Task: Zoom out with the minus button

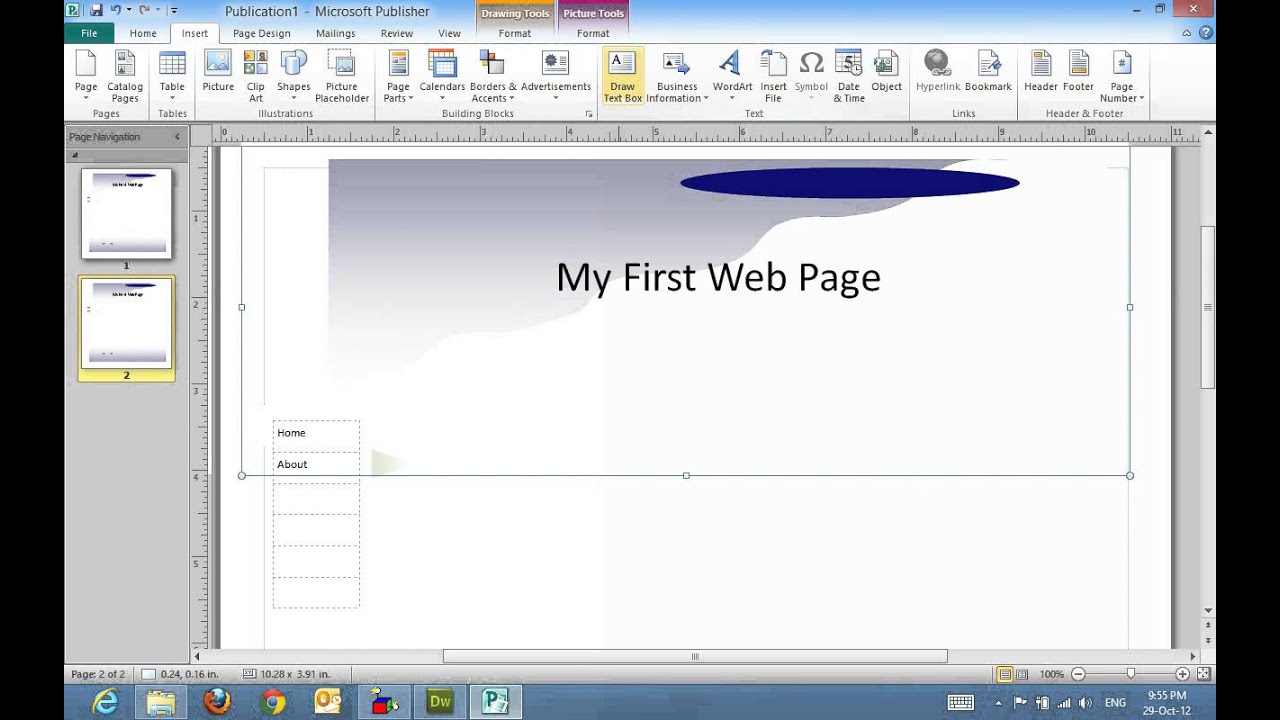Action: (x=1078, y=674)
